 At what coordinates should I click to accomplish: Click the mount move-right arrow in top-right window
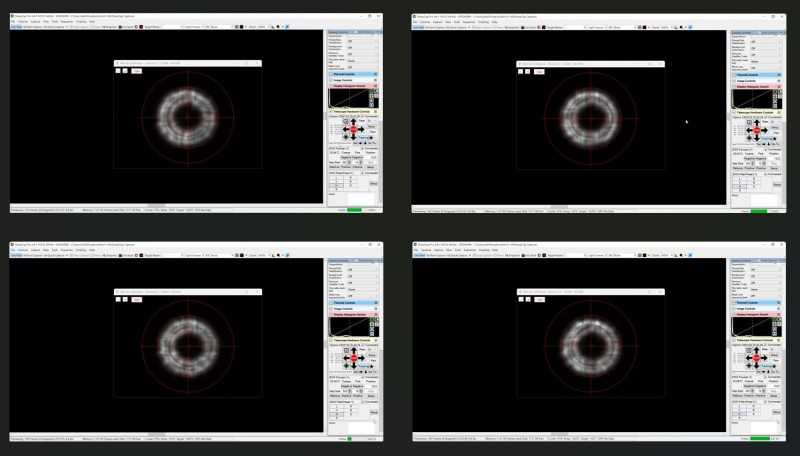pos(764,131)
